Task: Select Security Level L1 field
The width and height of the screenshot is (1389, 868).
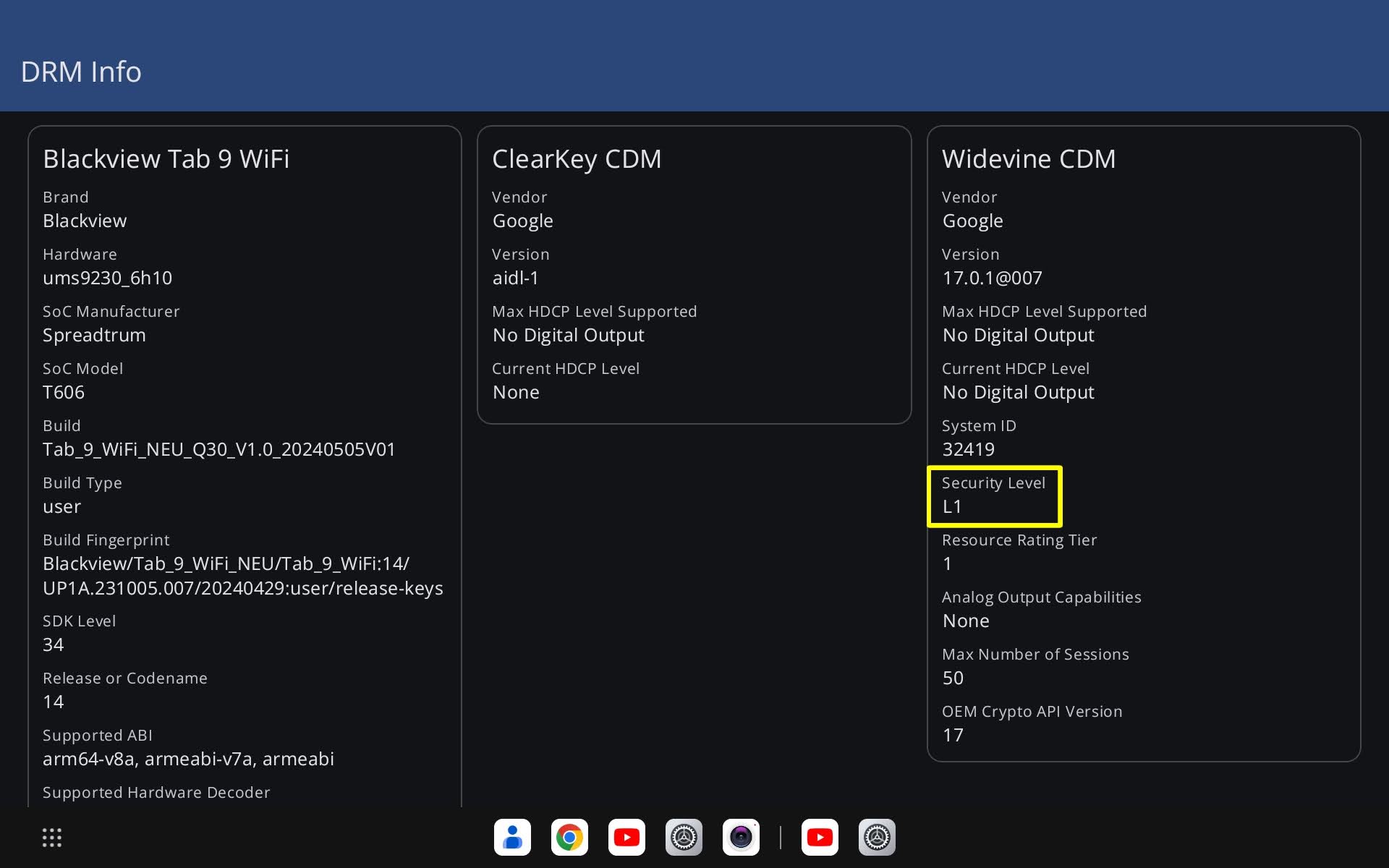Action: click(994, 495)
